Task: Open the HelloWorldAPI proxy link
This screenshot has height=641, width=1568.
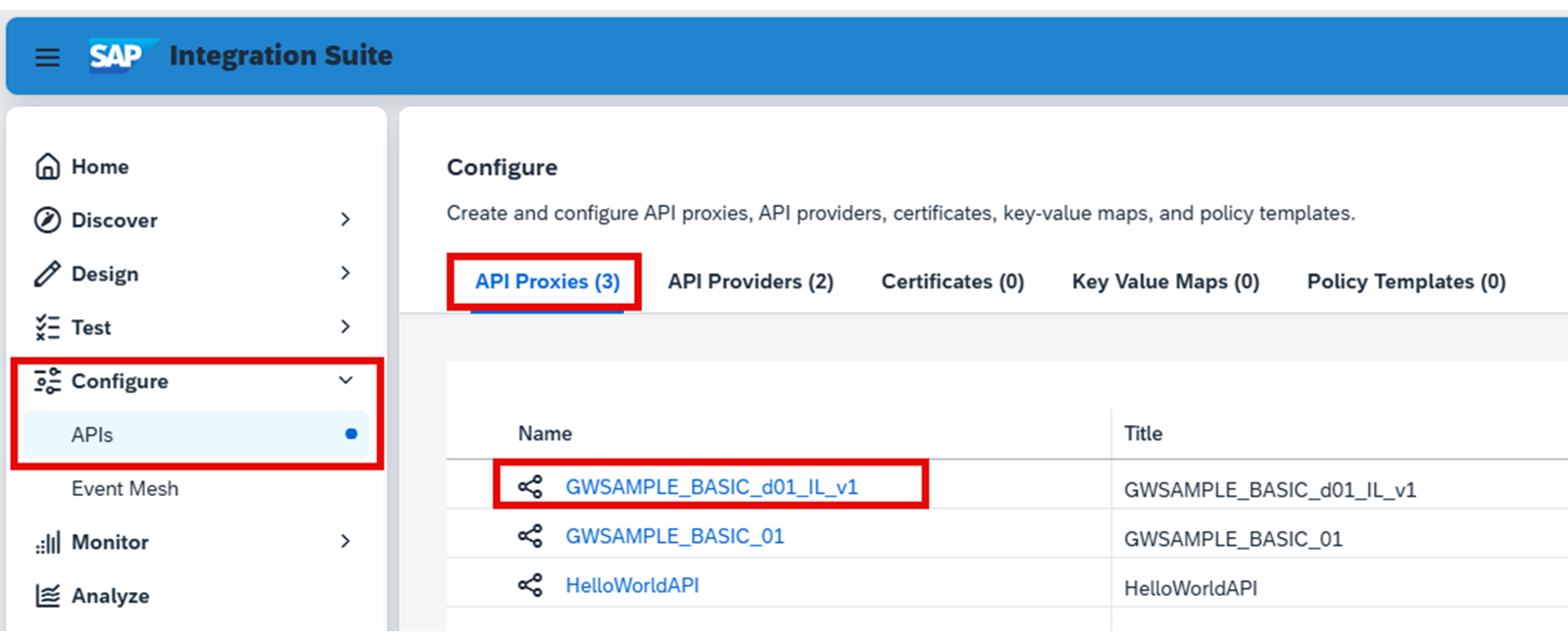Action: coord(632,585)
